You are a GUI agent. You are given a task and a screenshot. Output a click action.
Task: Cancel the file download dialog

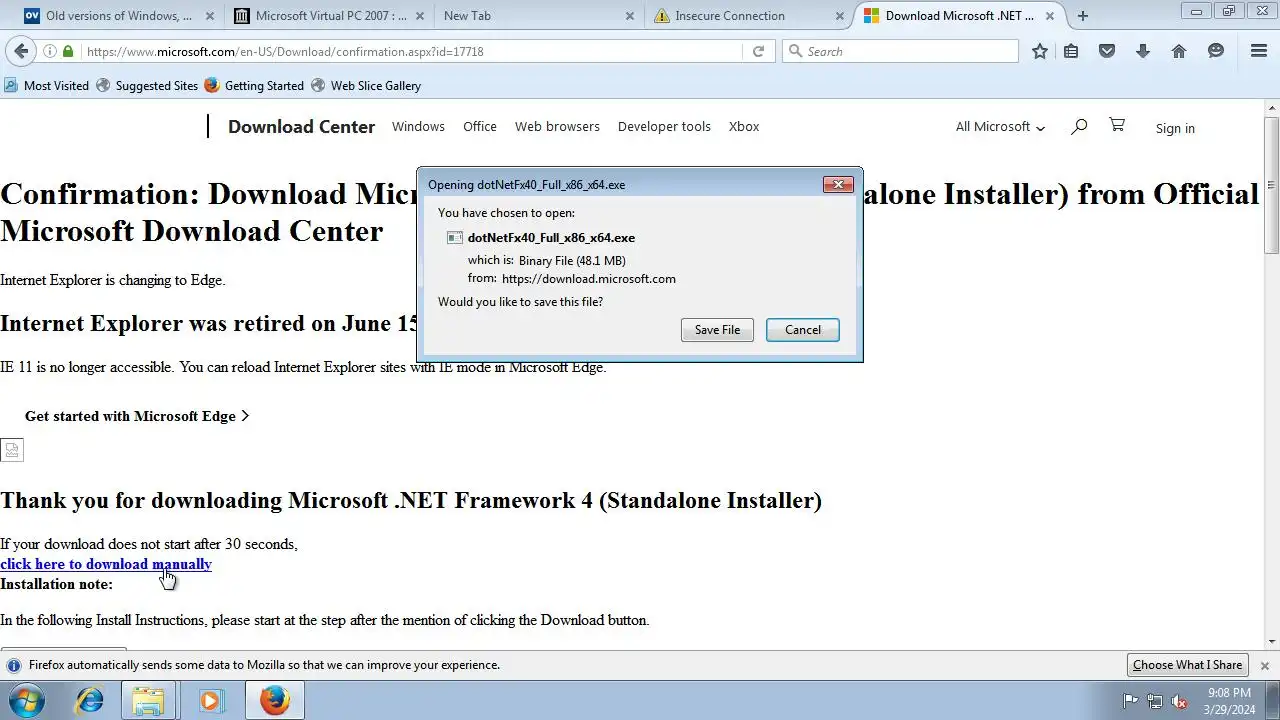pos(803,330)
